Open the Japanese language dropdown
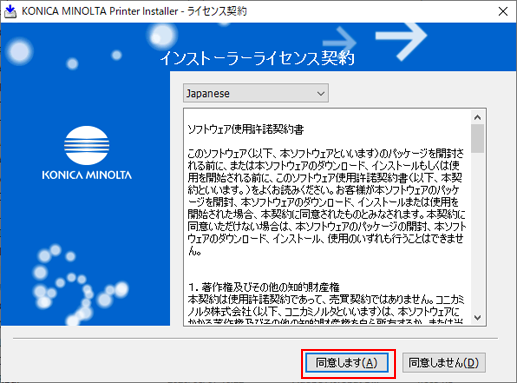This screenshot has width=517, height=383. [x=256, y=93]
